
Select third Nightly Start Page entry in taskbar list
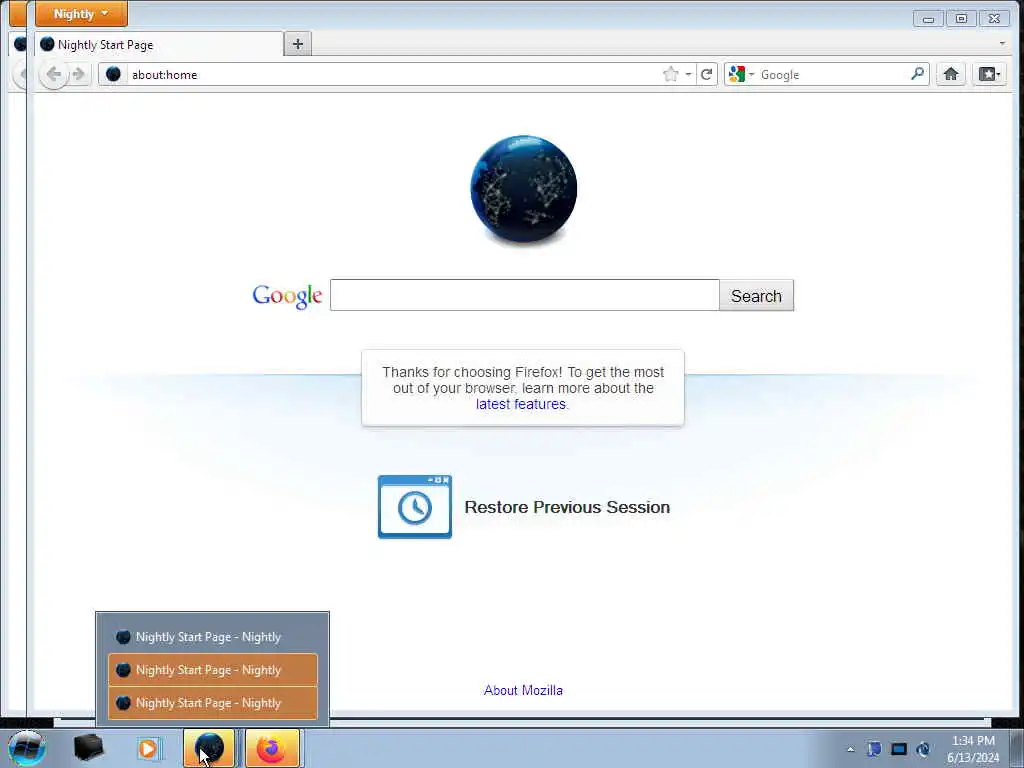[213, 703]
